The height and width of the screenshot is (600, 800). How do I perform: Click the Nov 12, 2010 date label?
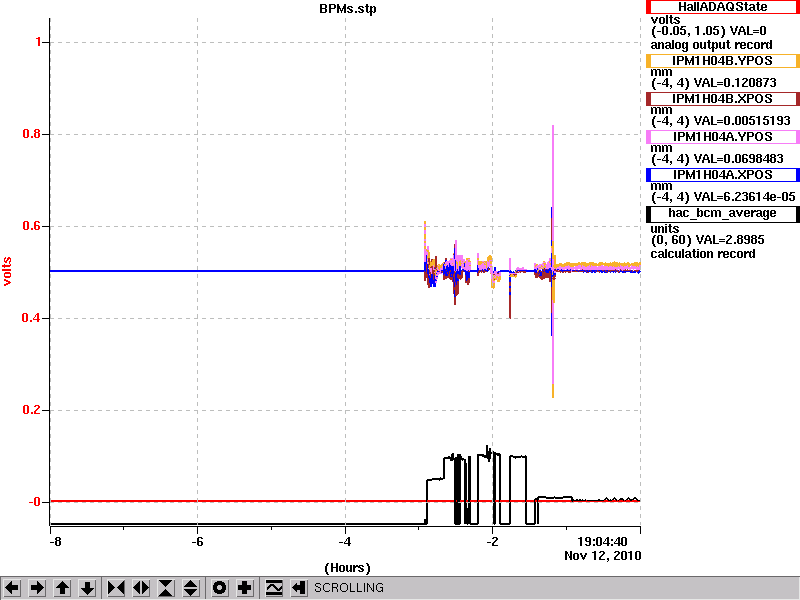click(603, 555)
